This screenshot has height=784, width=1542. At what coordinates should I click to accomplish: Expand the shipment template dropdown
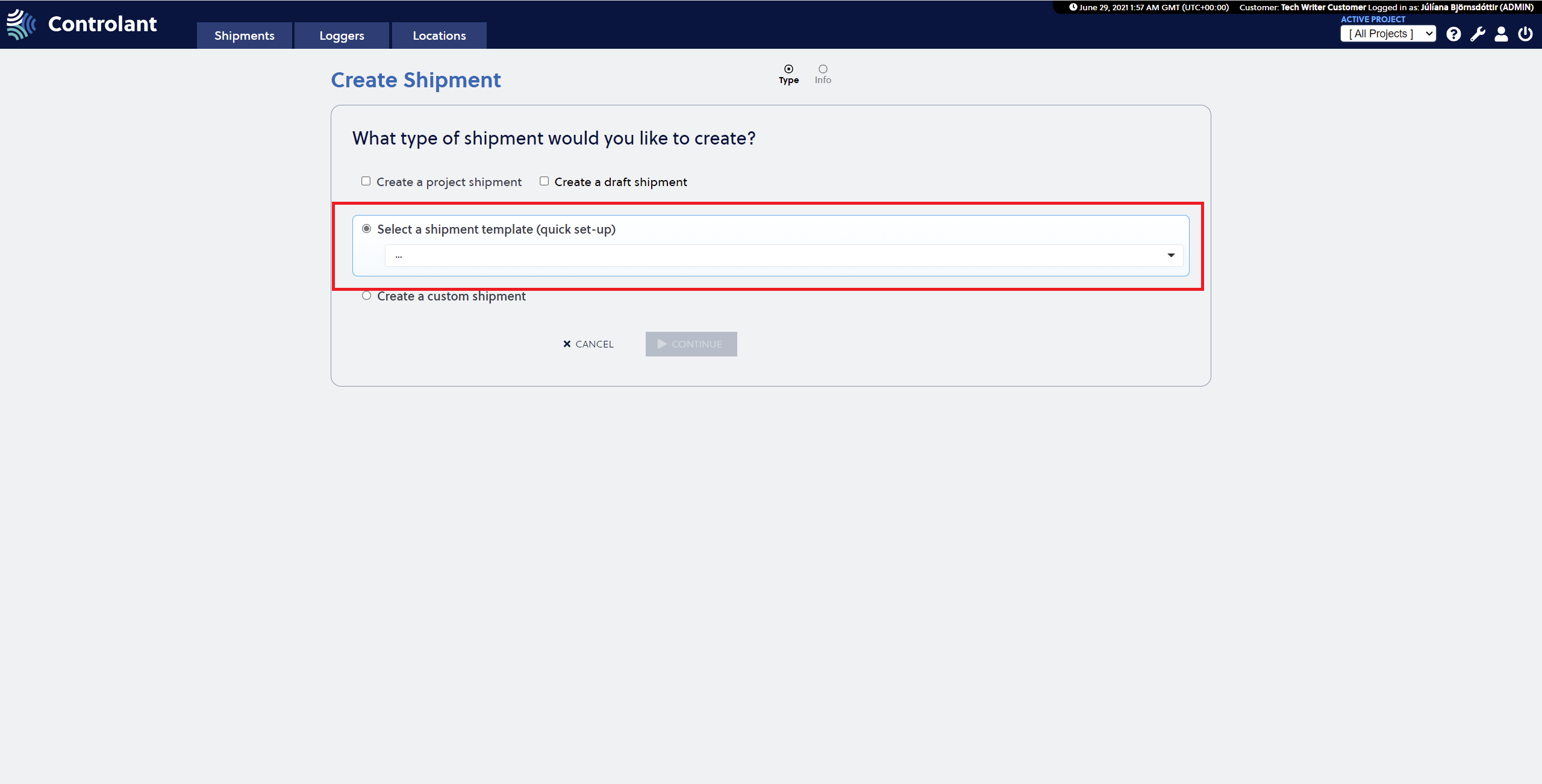point(784,255)
